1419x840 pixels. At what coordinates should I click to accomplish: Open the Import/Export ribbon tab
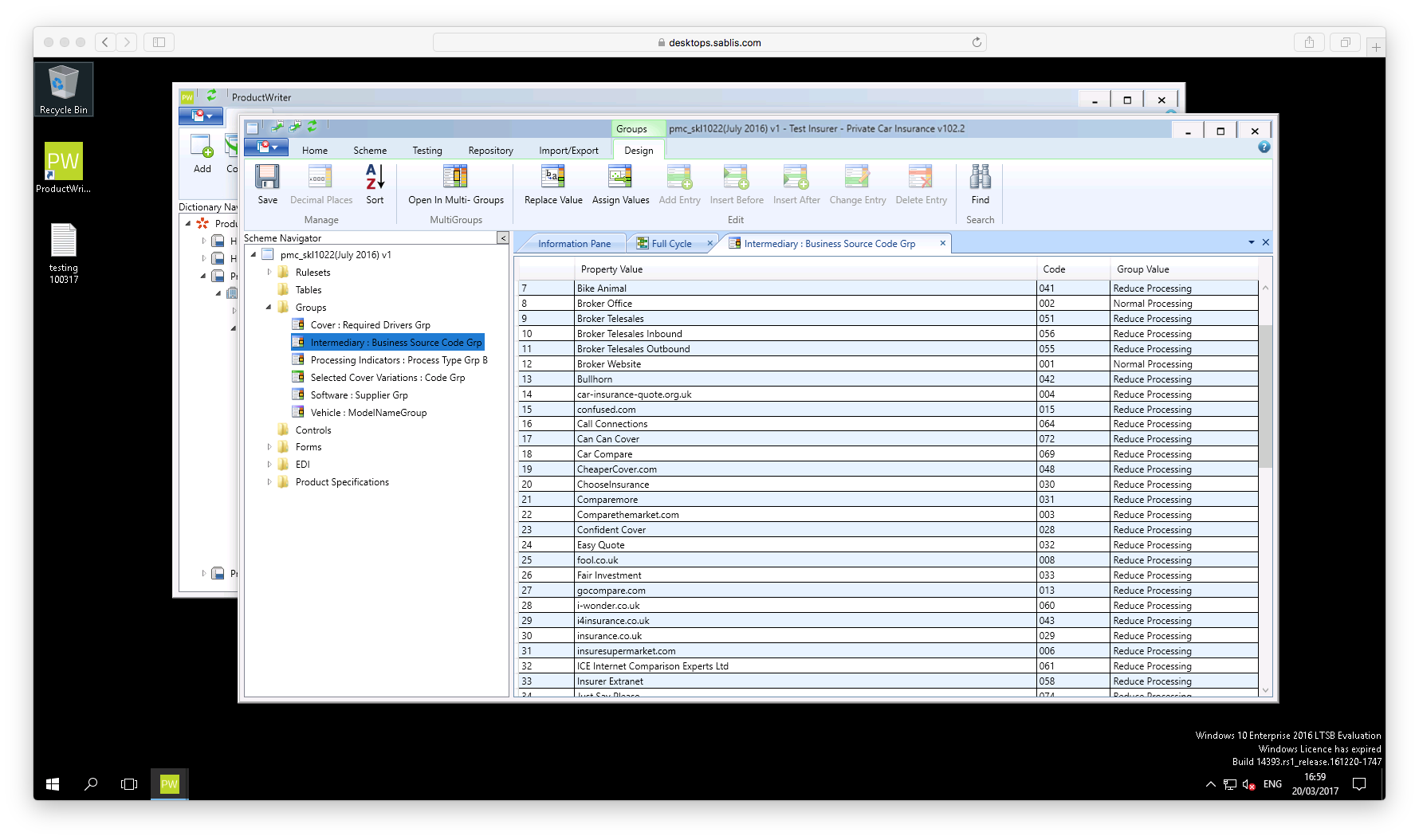568,151
